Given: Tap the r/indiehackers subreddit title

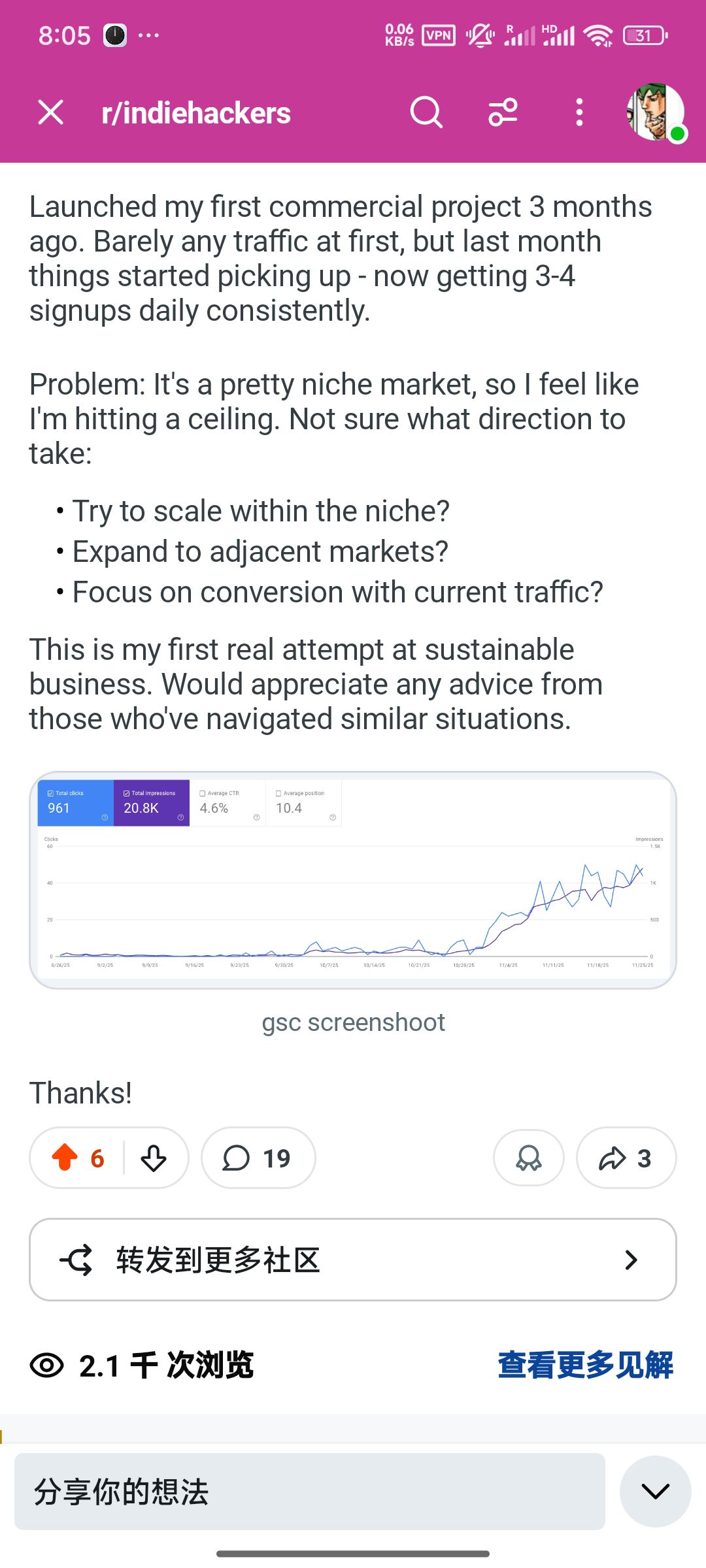Looking at the screenshot, I should coord(196,113).
